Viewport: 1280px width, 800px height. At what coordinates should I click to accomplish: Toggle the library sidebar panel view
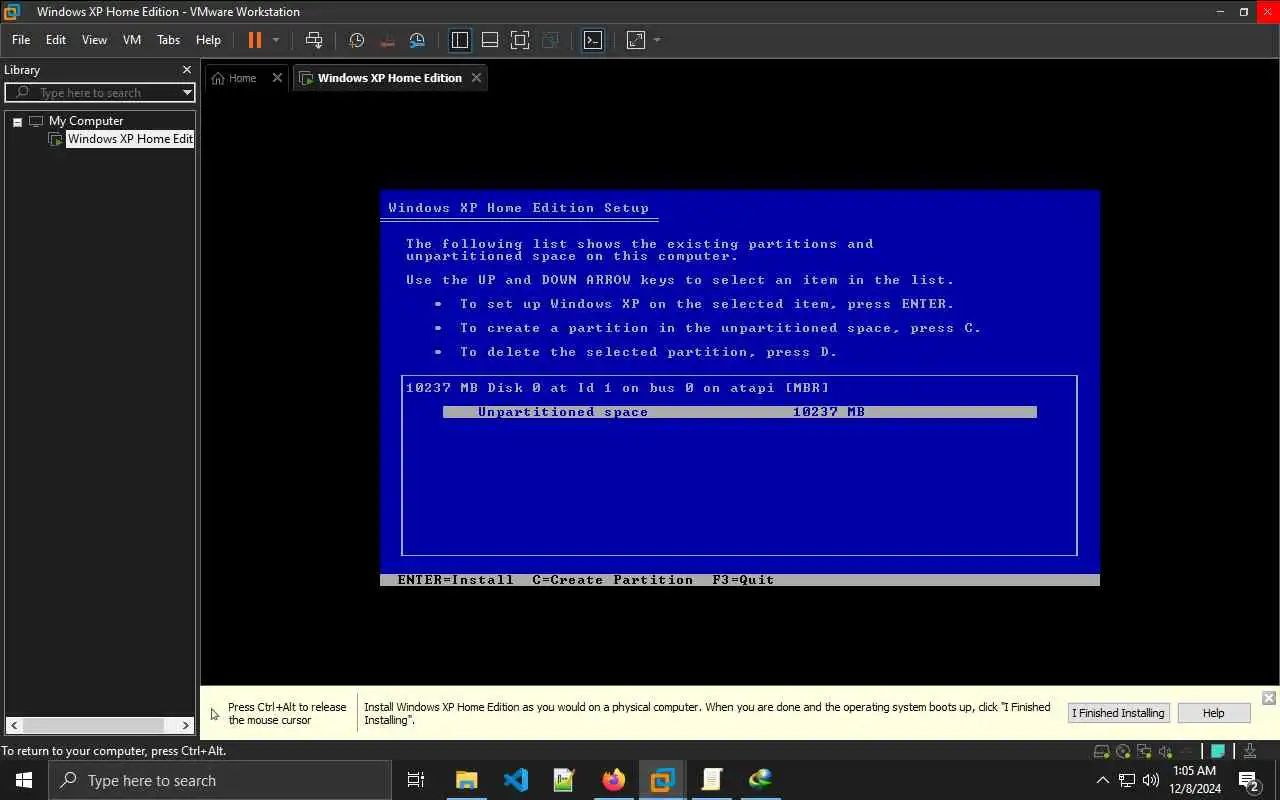tap(460, 40)
